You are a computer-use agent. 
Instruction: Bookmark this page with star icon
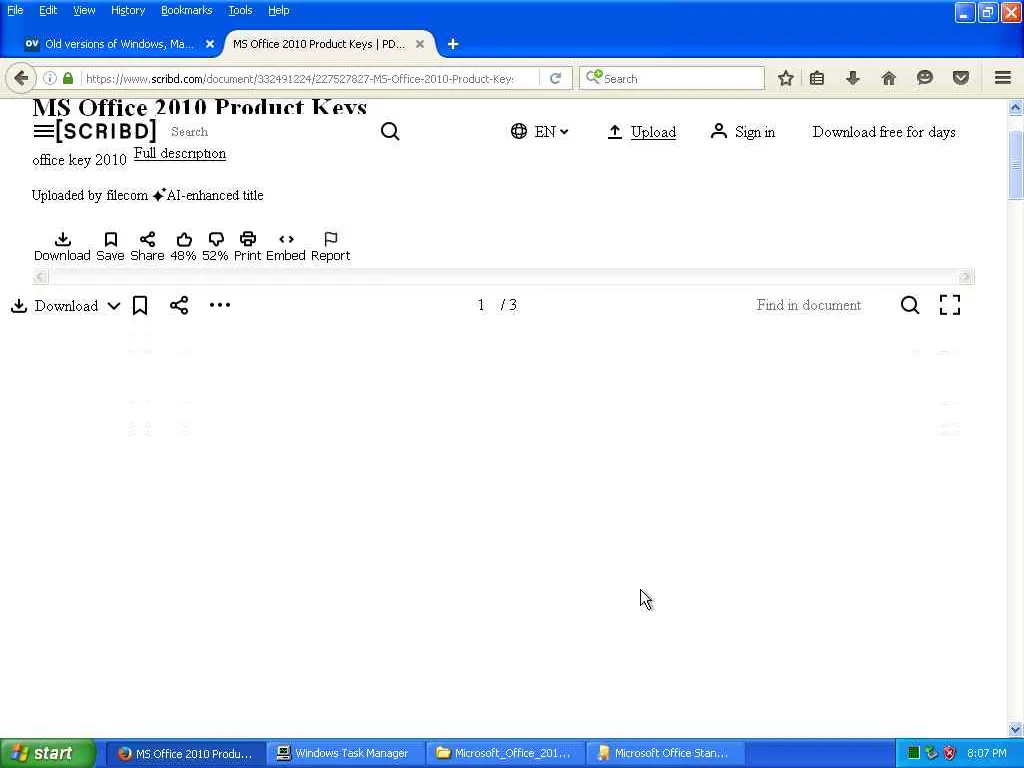pyautogui.click(x=786, y=78)
